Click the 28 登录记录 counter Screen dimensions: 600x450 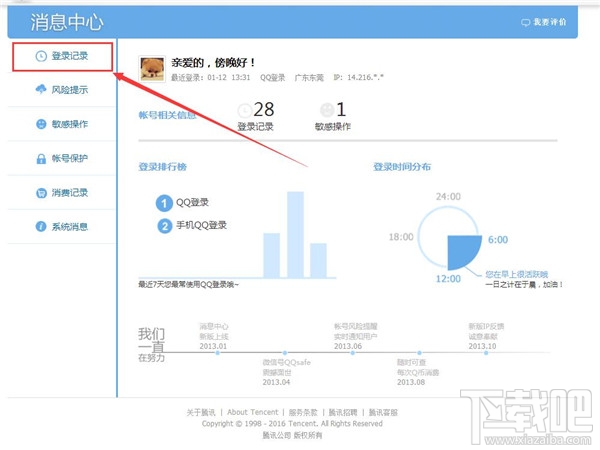pos(256,117)
